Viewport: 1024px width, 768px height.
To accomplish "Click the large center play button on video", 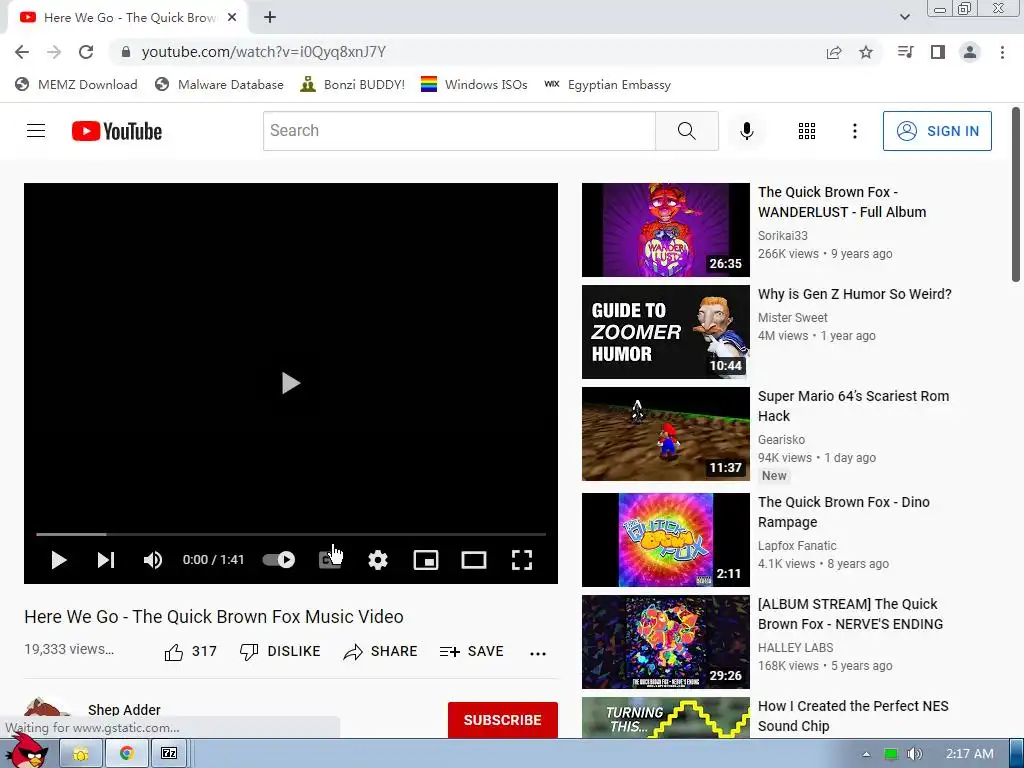I will tap(291, 383).
